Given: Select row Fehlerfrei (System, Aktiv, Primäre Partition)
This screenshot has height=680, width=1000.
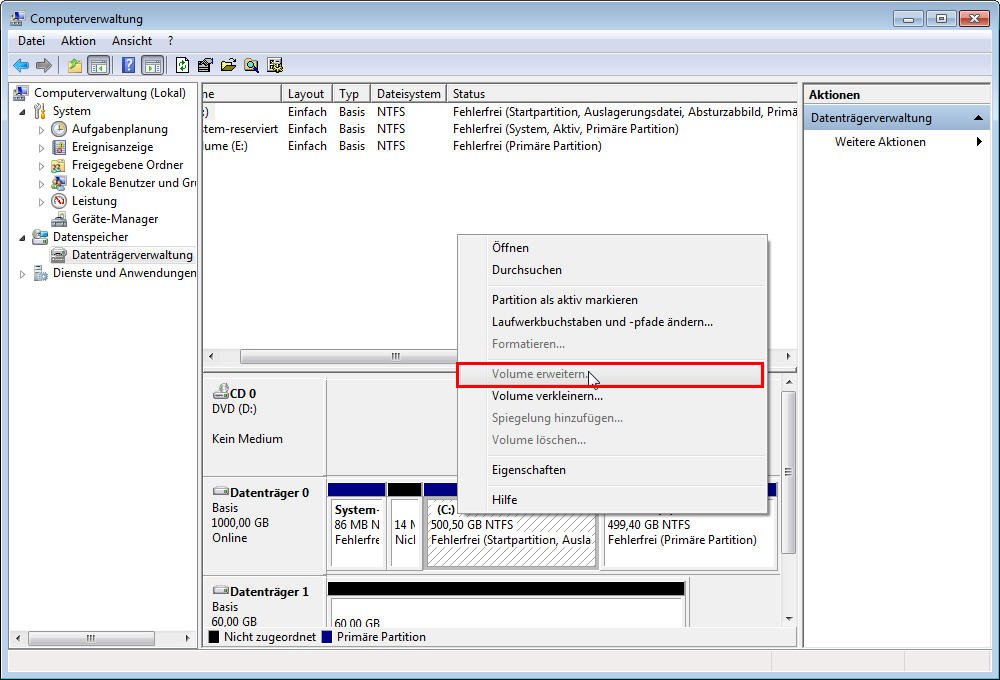Looking at the screenshot, I should (x=499, y=129).
